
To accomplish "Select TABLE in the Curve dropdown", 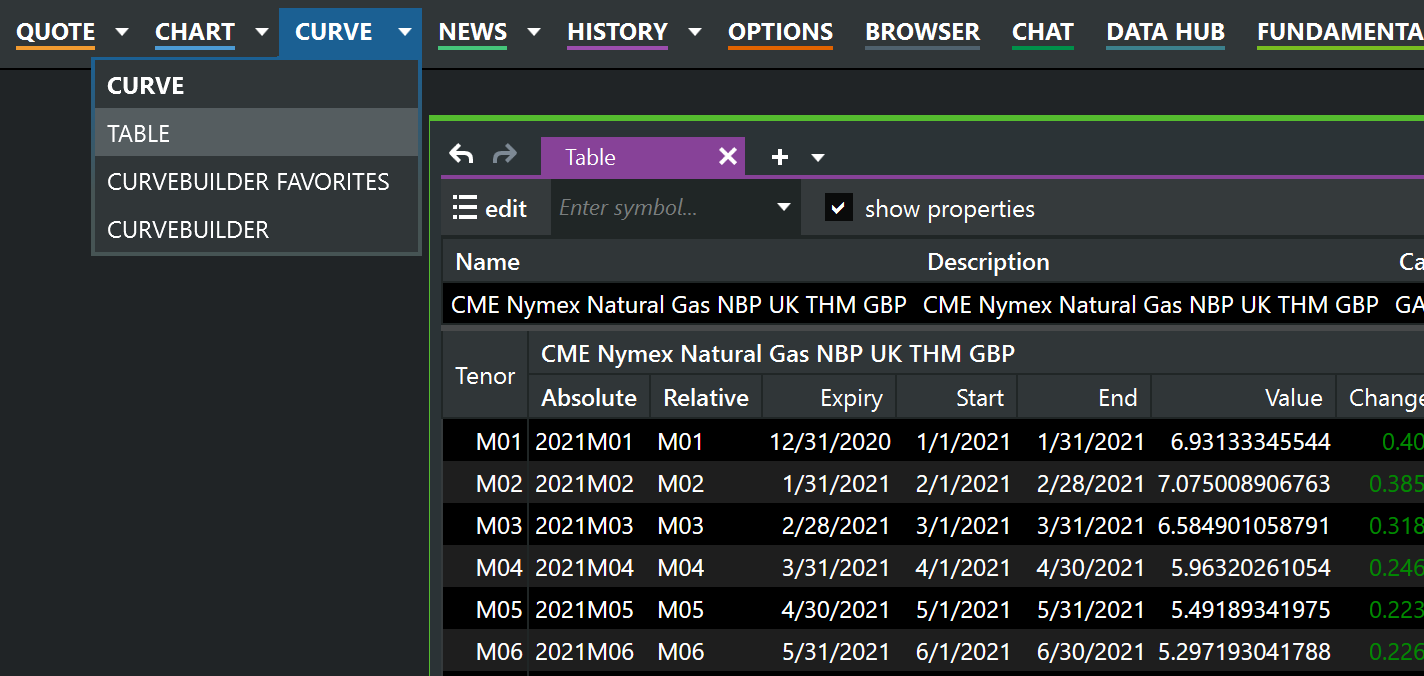I will 256,133.
